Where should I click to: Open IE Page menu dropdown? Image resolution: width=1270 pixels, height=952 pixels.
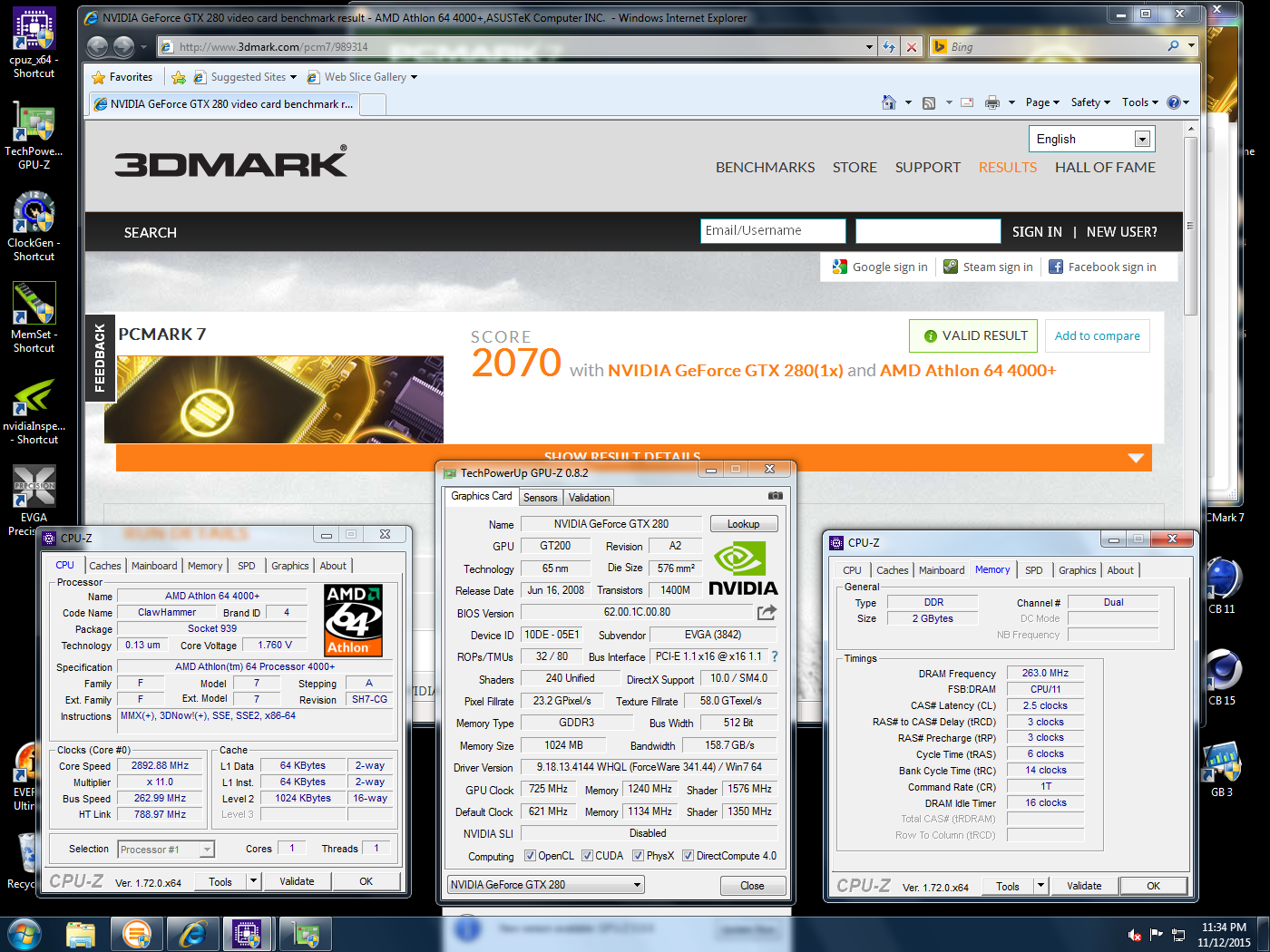(1042, 102)
